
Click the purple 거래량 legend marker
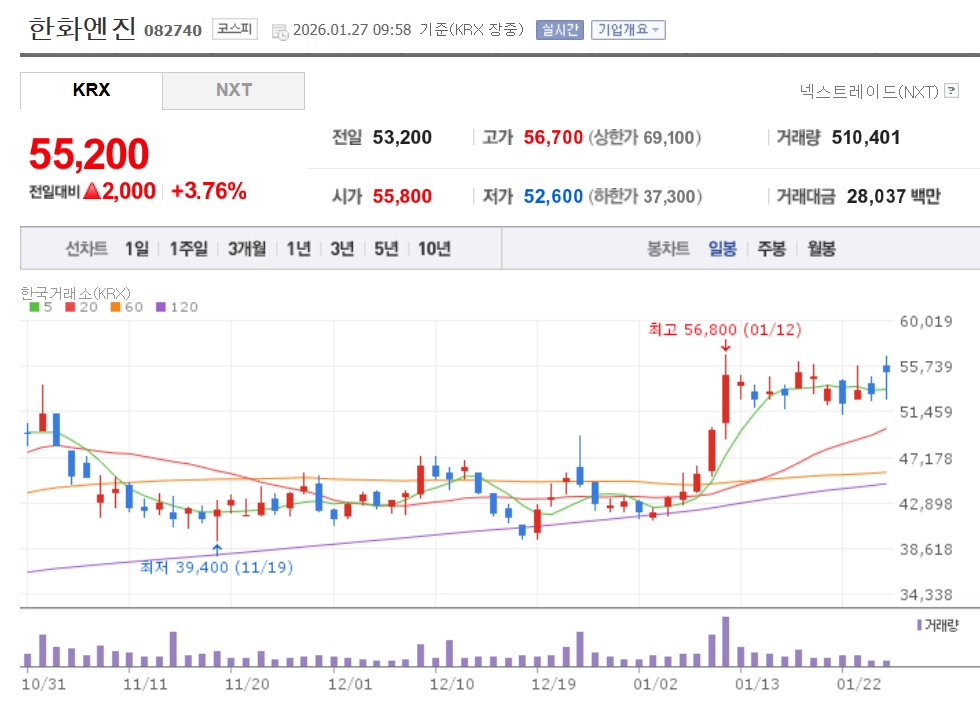(920, 625)
